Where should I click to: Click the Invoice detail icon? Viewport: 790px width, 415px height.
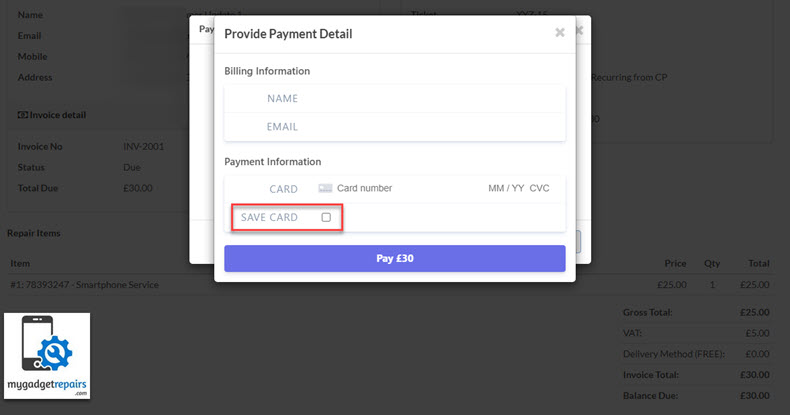tap(23, 115)
